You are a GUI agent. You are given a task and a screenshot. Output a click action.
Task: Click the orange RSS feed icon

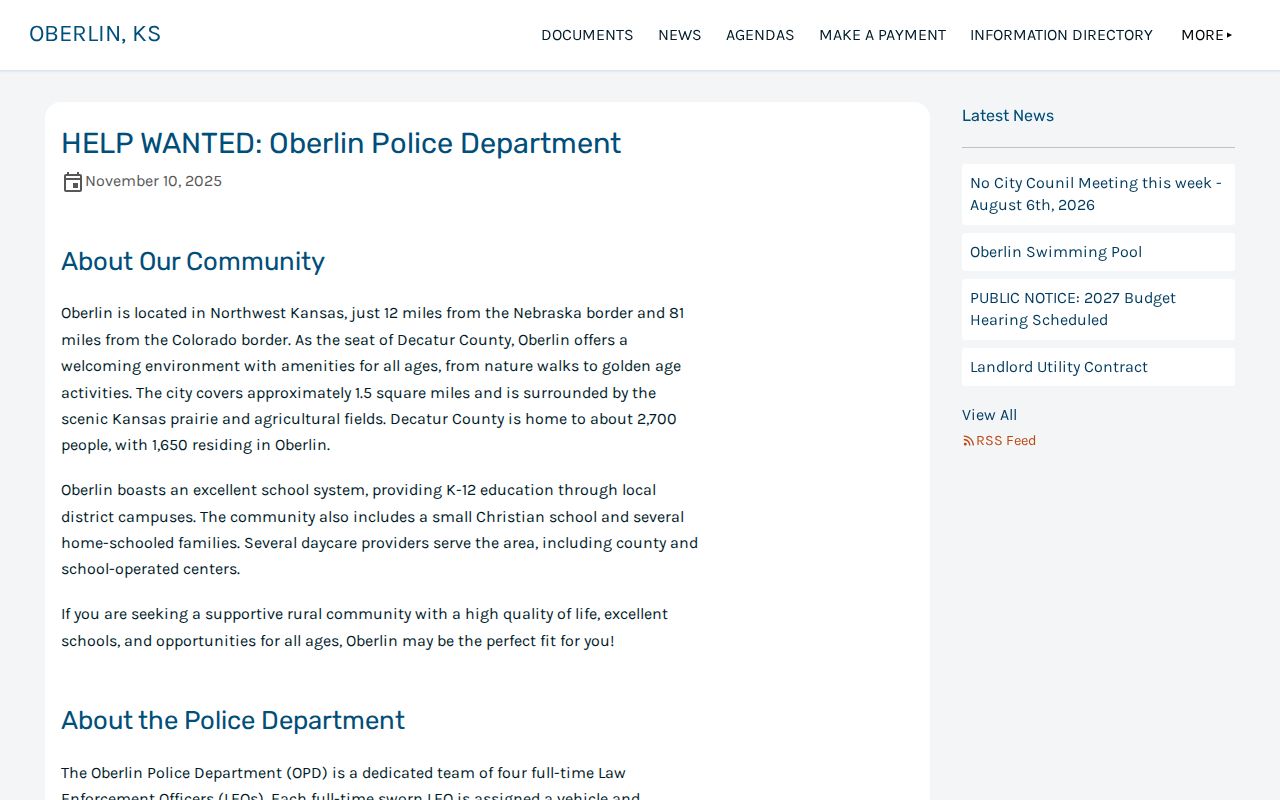(968, 441)
